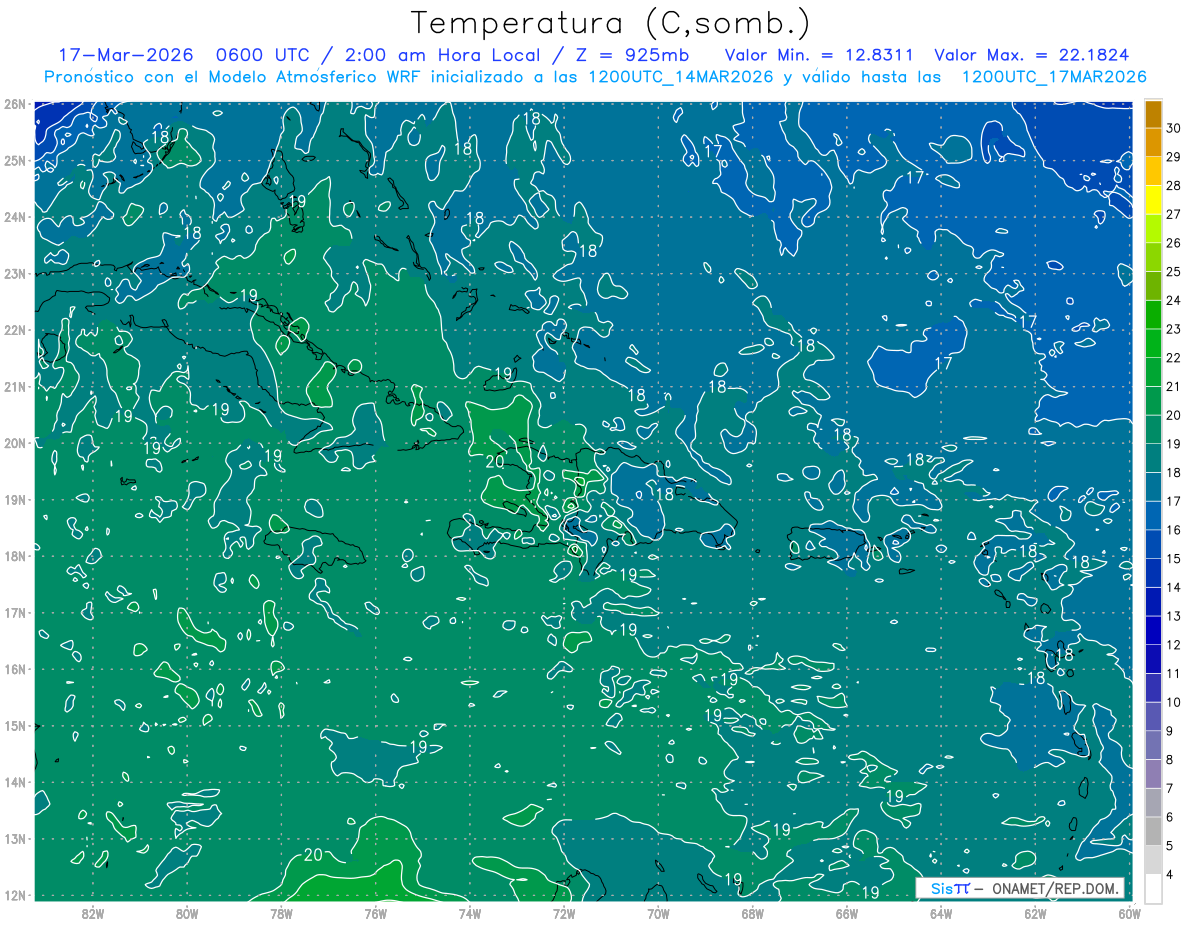The width and height of the screenshot is (1200, 927).
Task: Click latitude axis label "23N"
Action: (x=14, y=273)
